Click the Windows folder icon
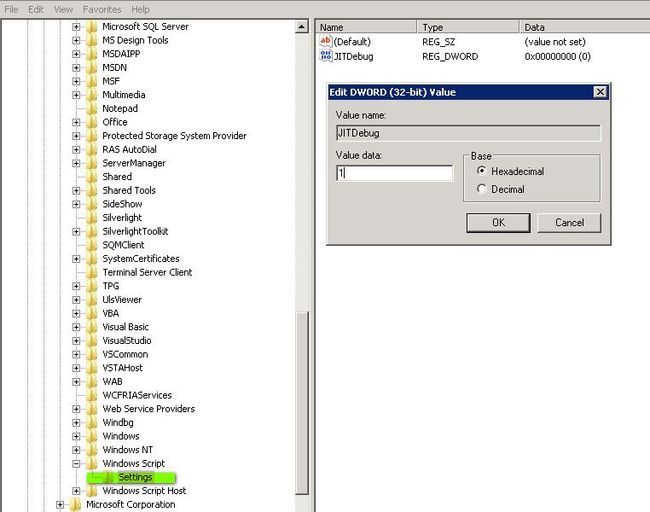Viewport: 650px width, 512px height. (x=92, y=436)
